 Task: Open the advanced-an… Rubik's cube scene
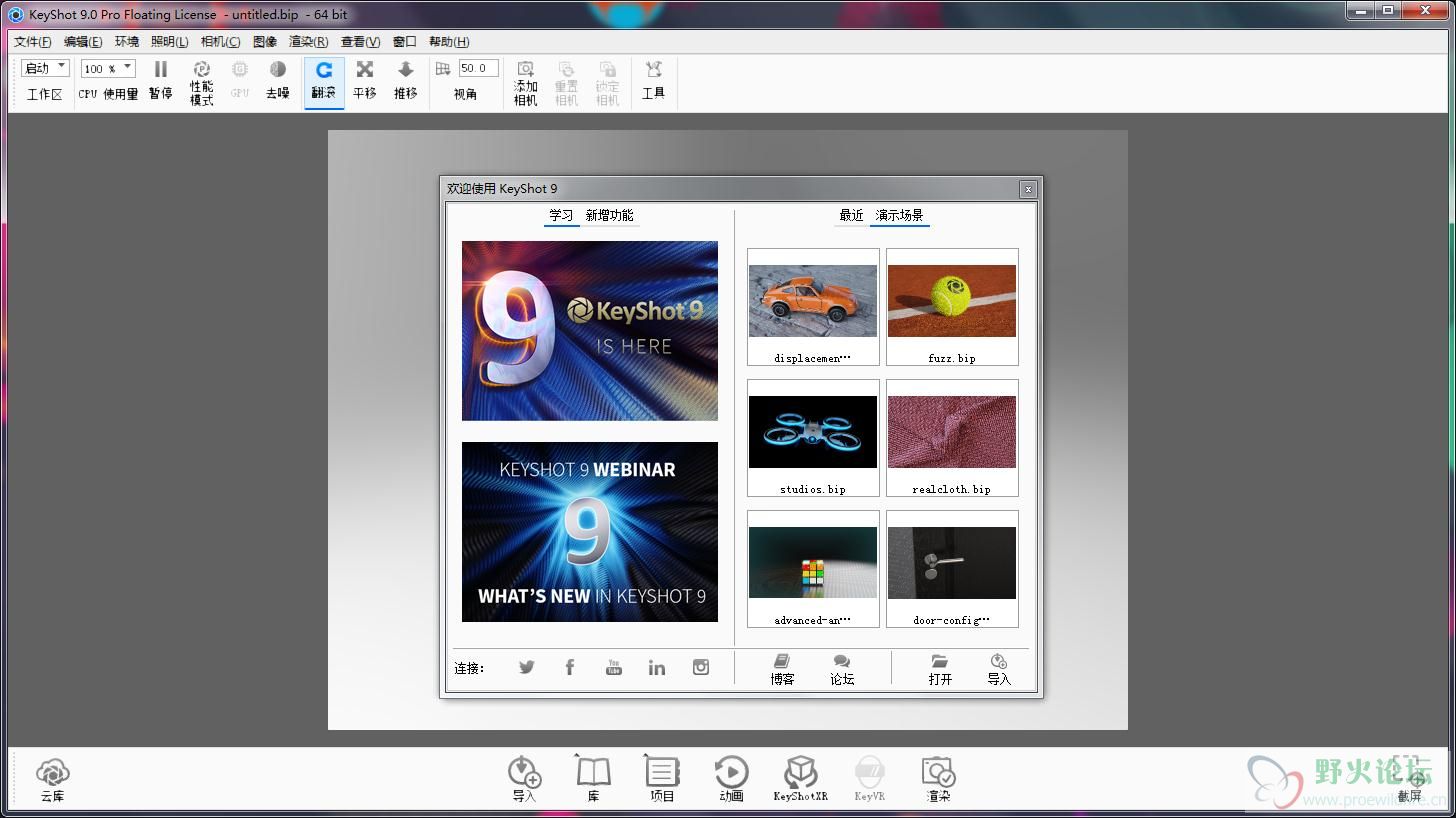813,569
